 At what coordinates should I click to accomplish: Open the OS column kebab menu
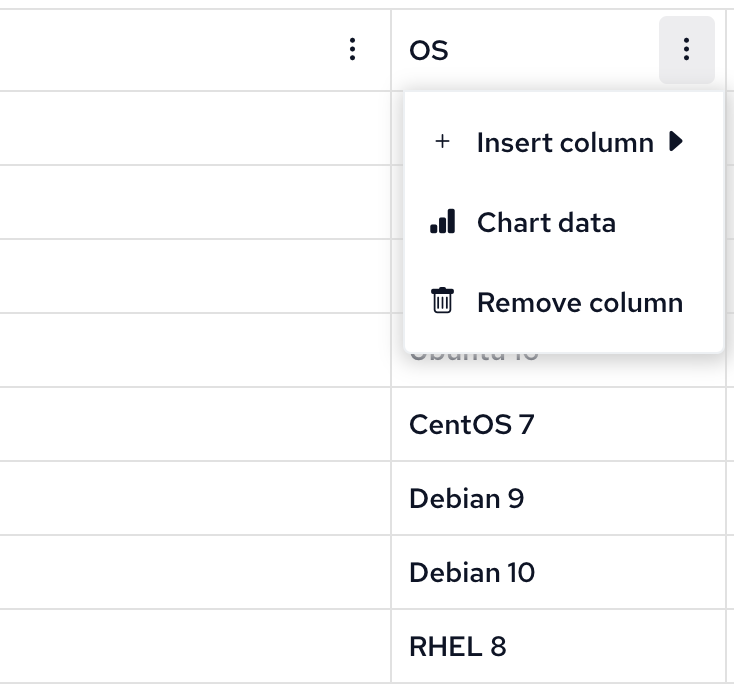pyautogui.click(x=686, y=50)
